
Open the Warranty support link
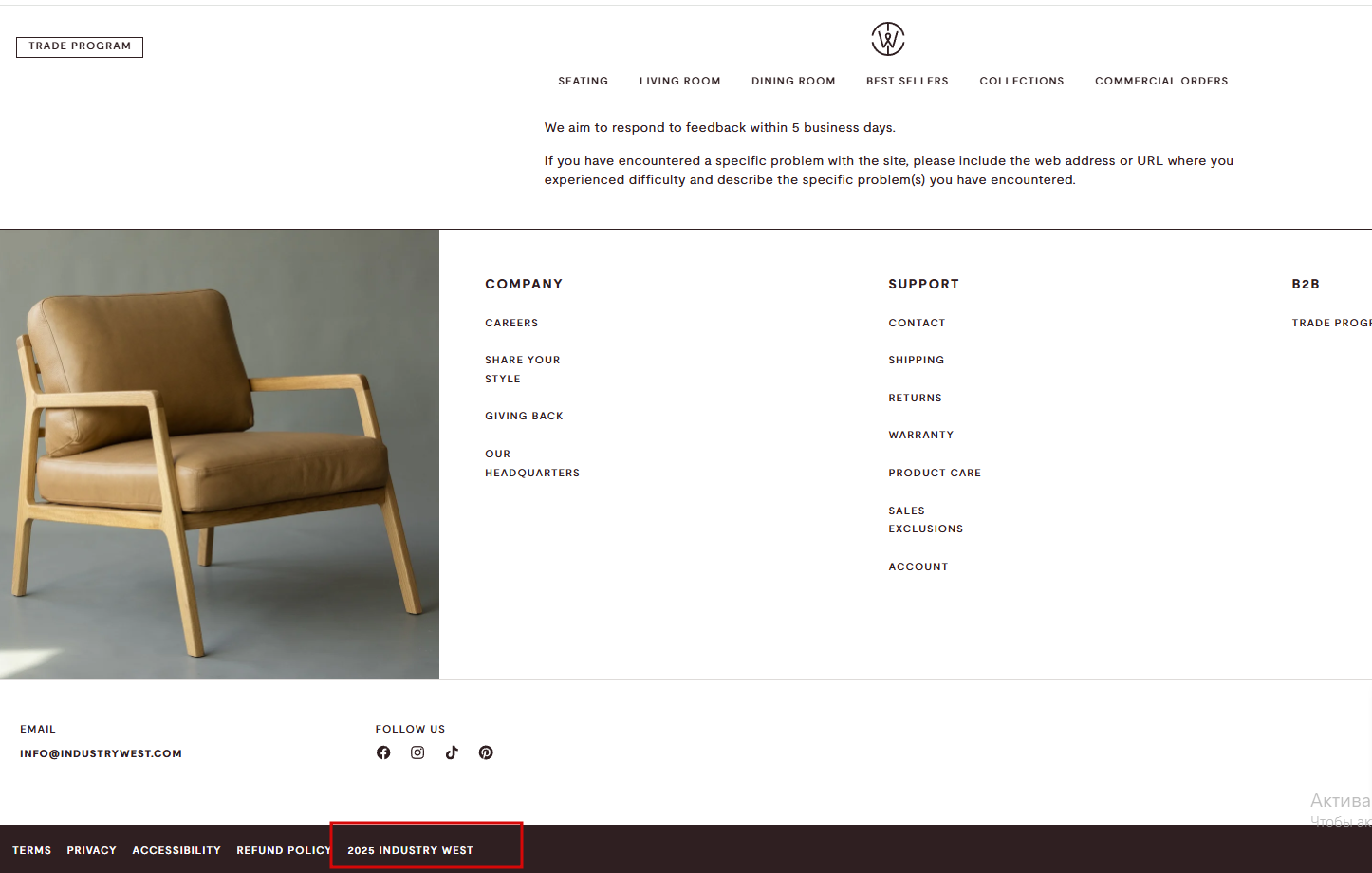[921, 436]
